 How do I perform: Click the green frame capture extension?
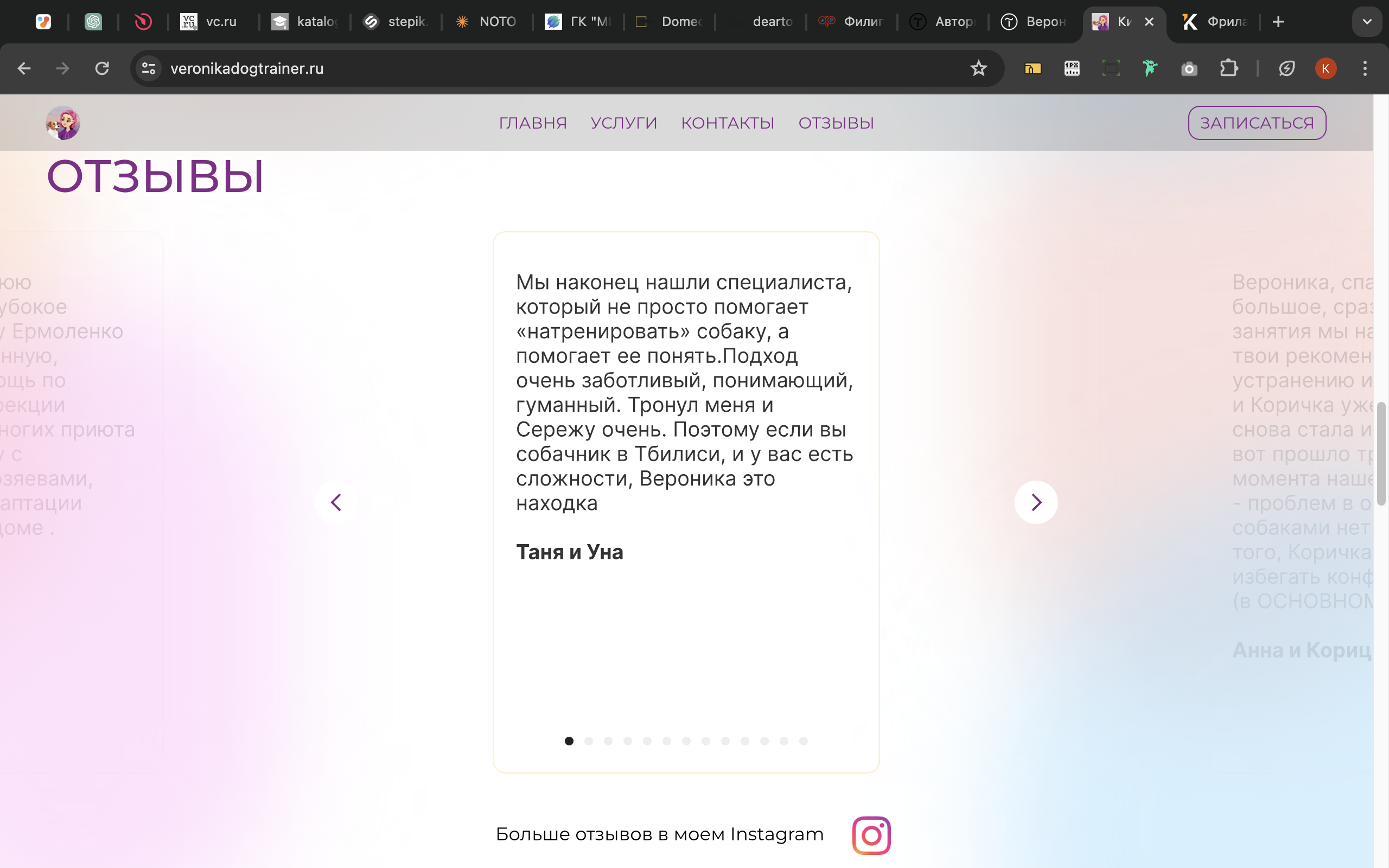pyautogui.click(x=1111, y=69)
